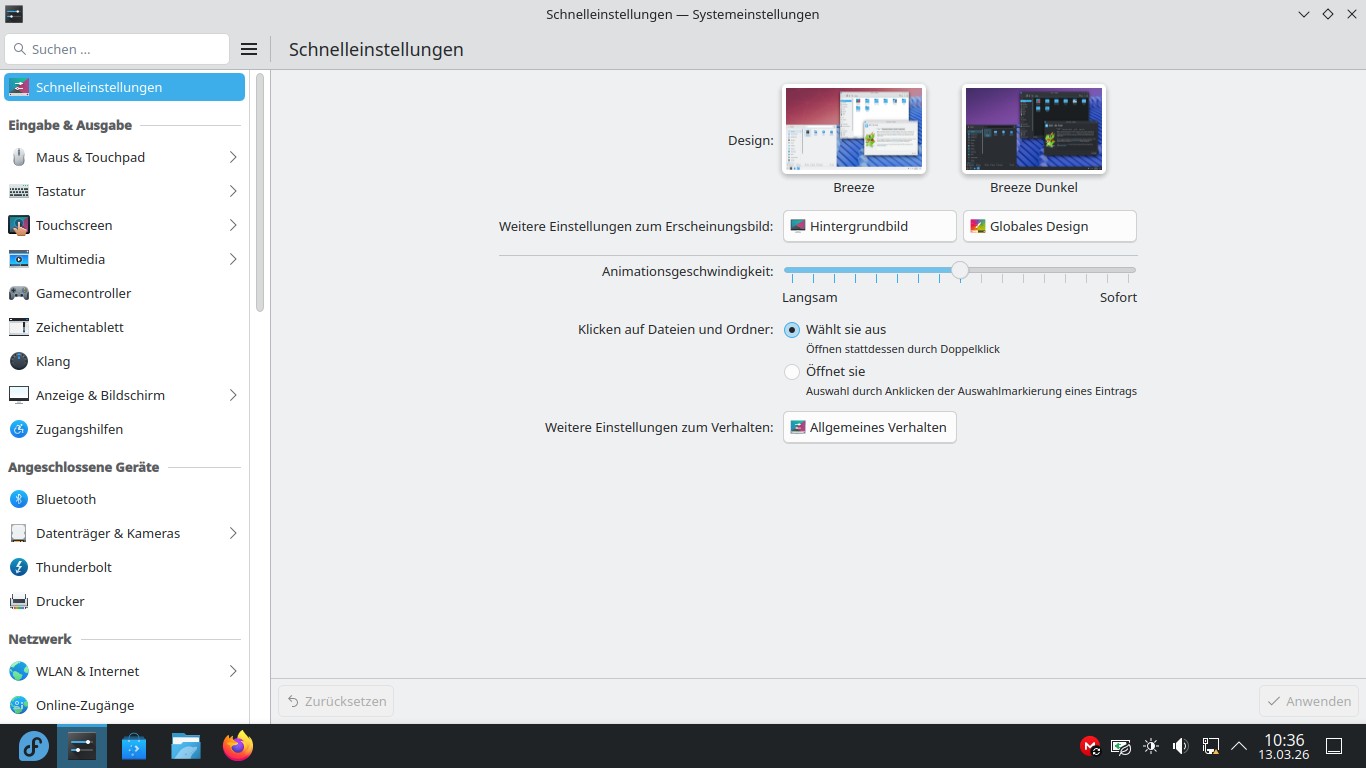
Task: Open the clock showing 10:36
Action: (1284, 746)
